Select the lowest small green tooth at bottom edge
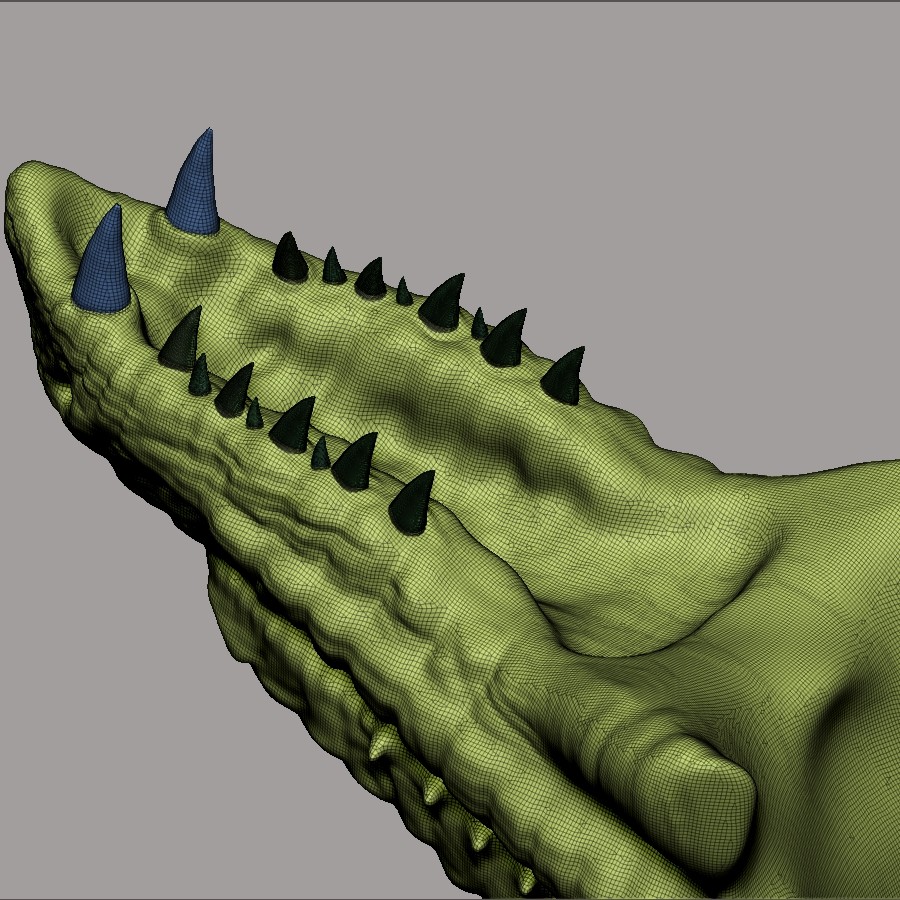Screen dimensions: 900x900 (526, 880)
